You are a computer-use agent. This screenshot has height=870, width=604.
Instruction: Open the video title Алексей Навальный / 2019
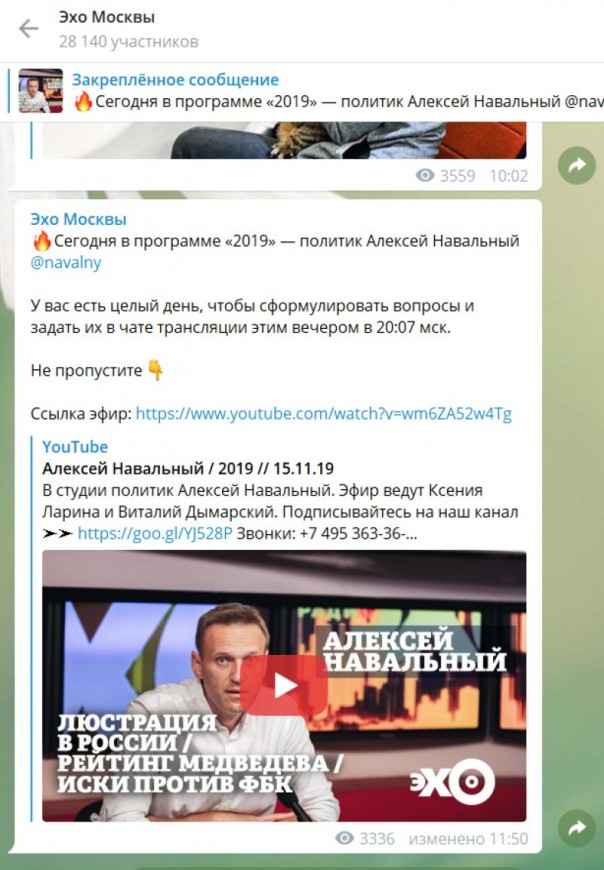187,469
